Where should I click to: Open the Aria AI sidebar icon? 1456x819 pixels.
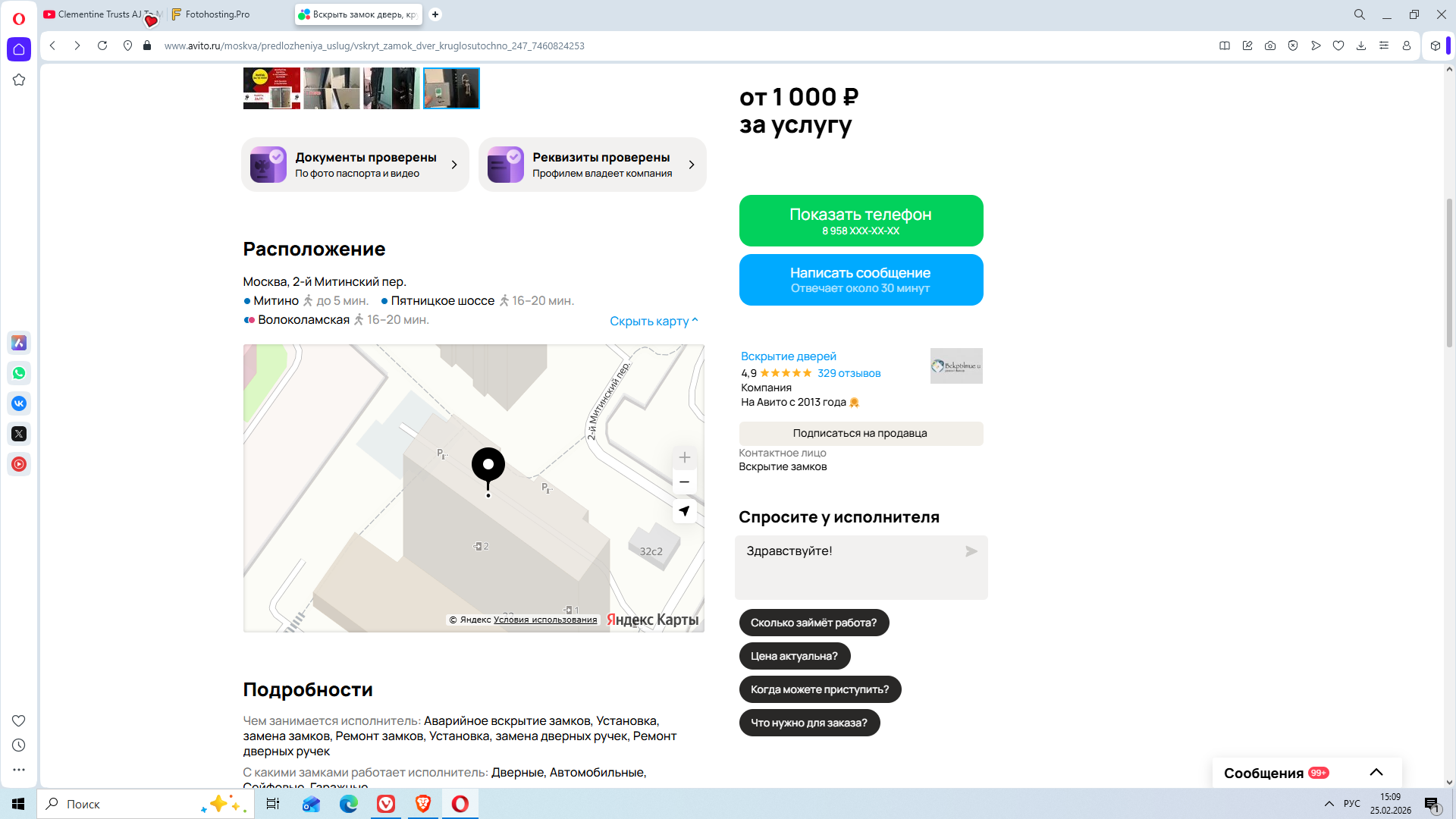[x=19, y=343]
